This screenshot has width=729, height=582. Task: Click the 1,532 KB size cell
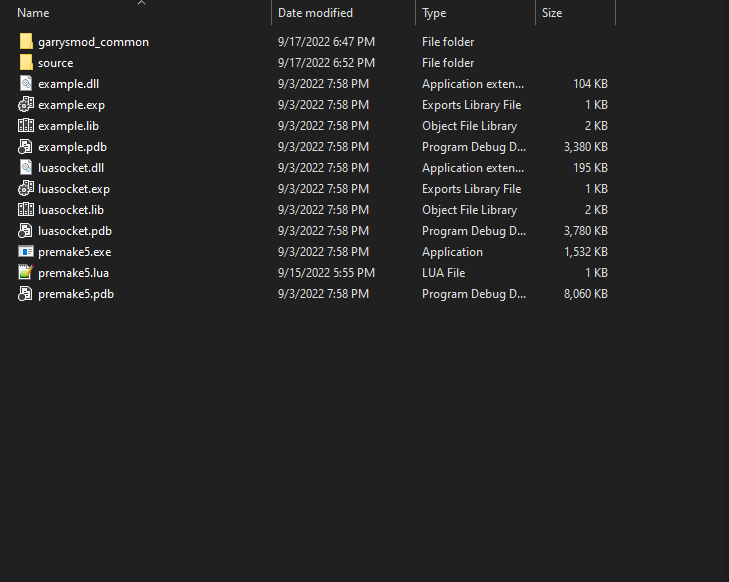coord(586,252)
